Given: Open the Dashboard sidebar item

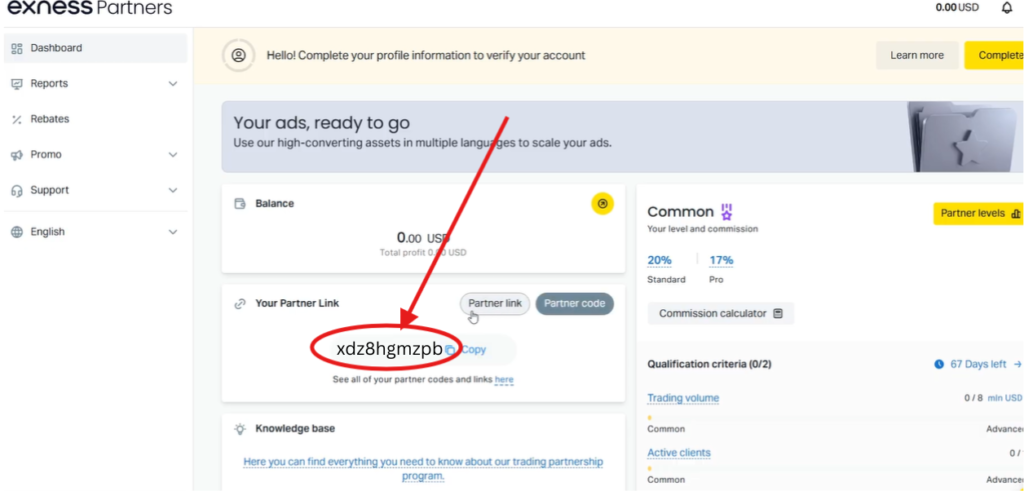Looking at the screenshot, I should 95,48.
